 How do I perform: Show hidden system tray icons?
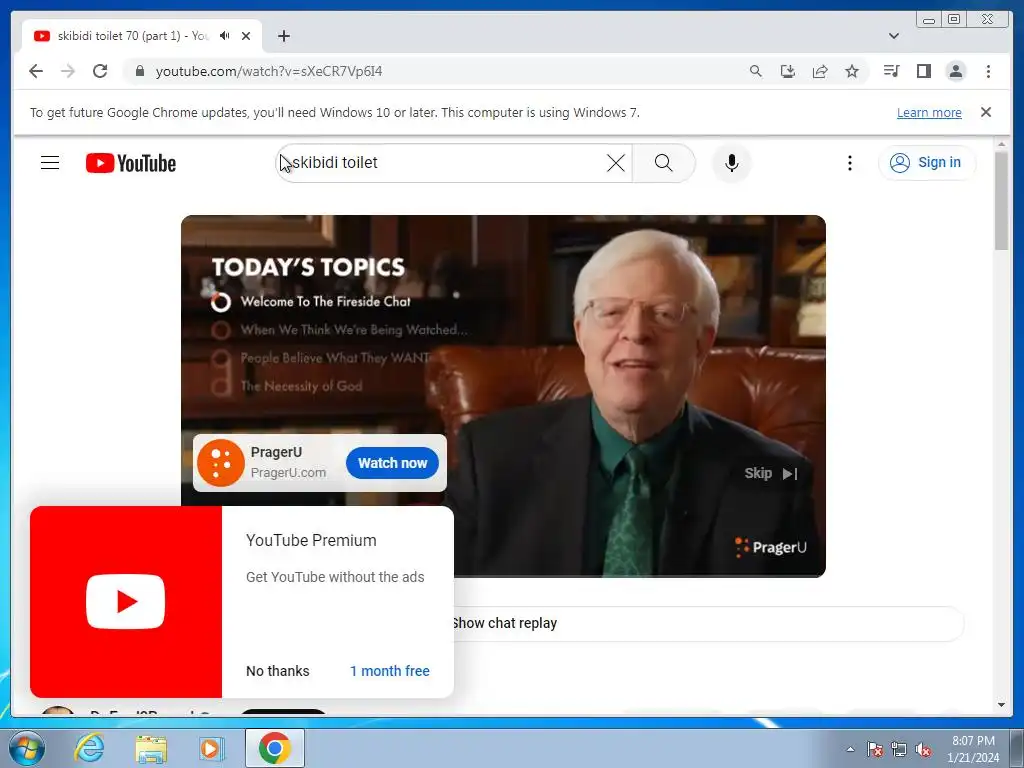pos(850,749)
